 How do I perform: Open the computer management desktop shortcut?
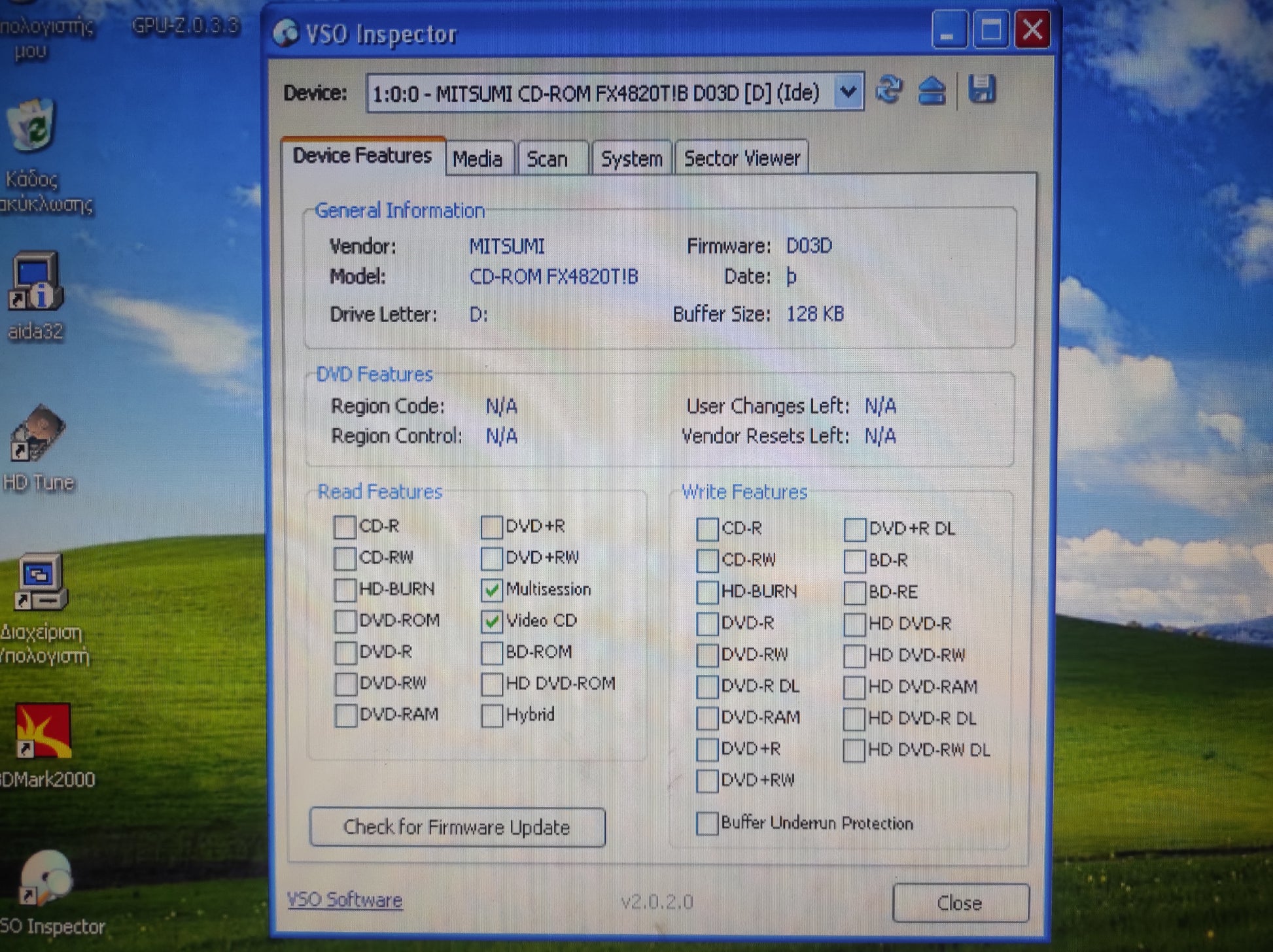point(41,583)
